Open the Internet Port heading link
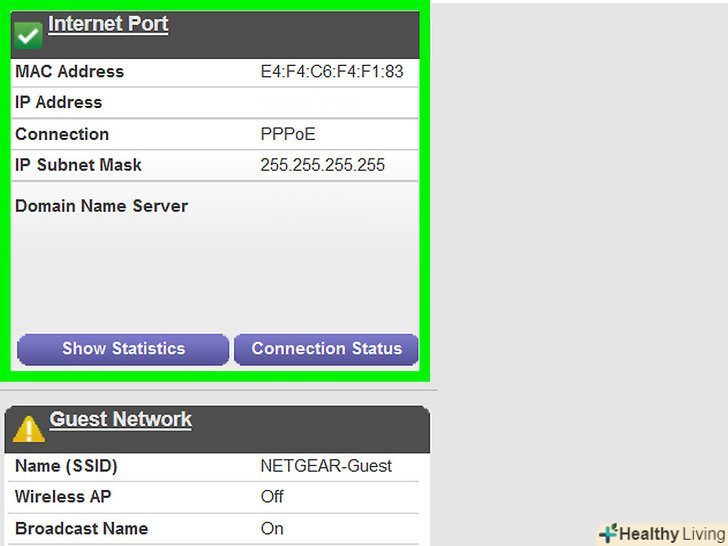 (108, 24)
